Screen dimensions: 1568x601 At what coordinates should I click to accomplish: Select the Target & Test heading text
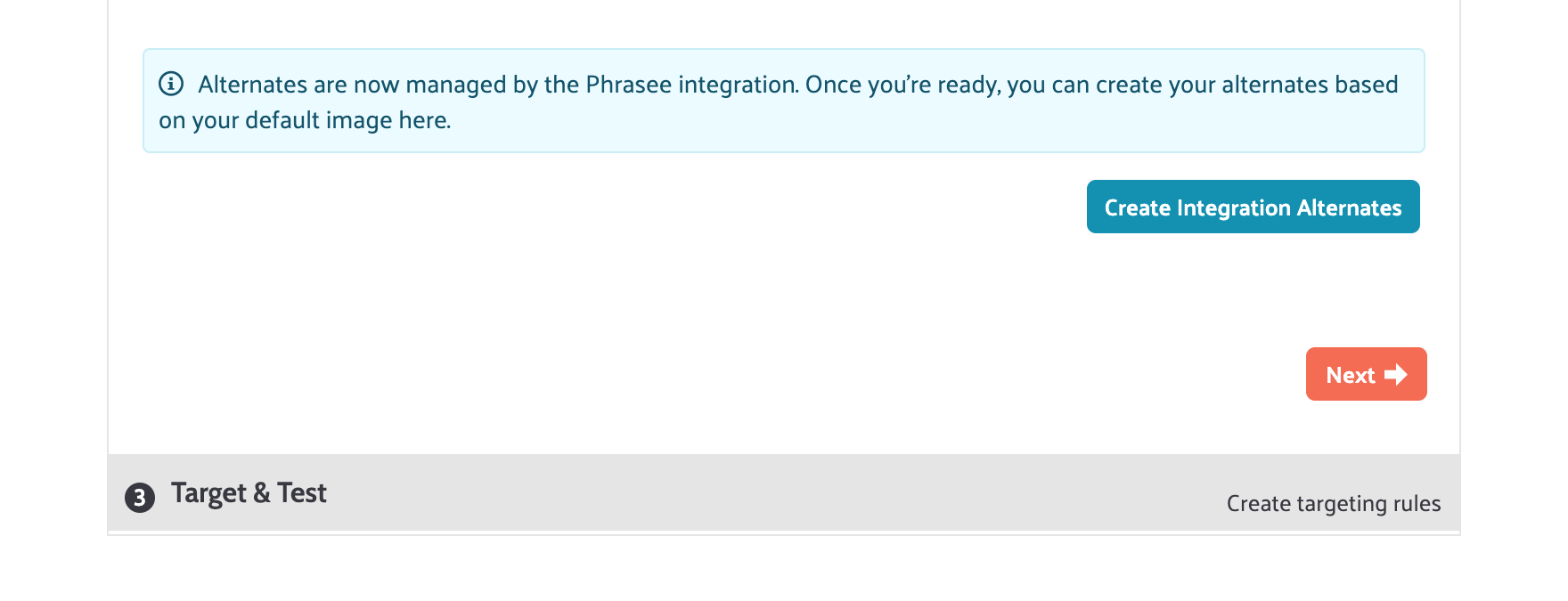point(249,493)
